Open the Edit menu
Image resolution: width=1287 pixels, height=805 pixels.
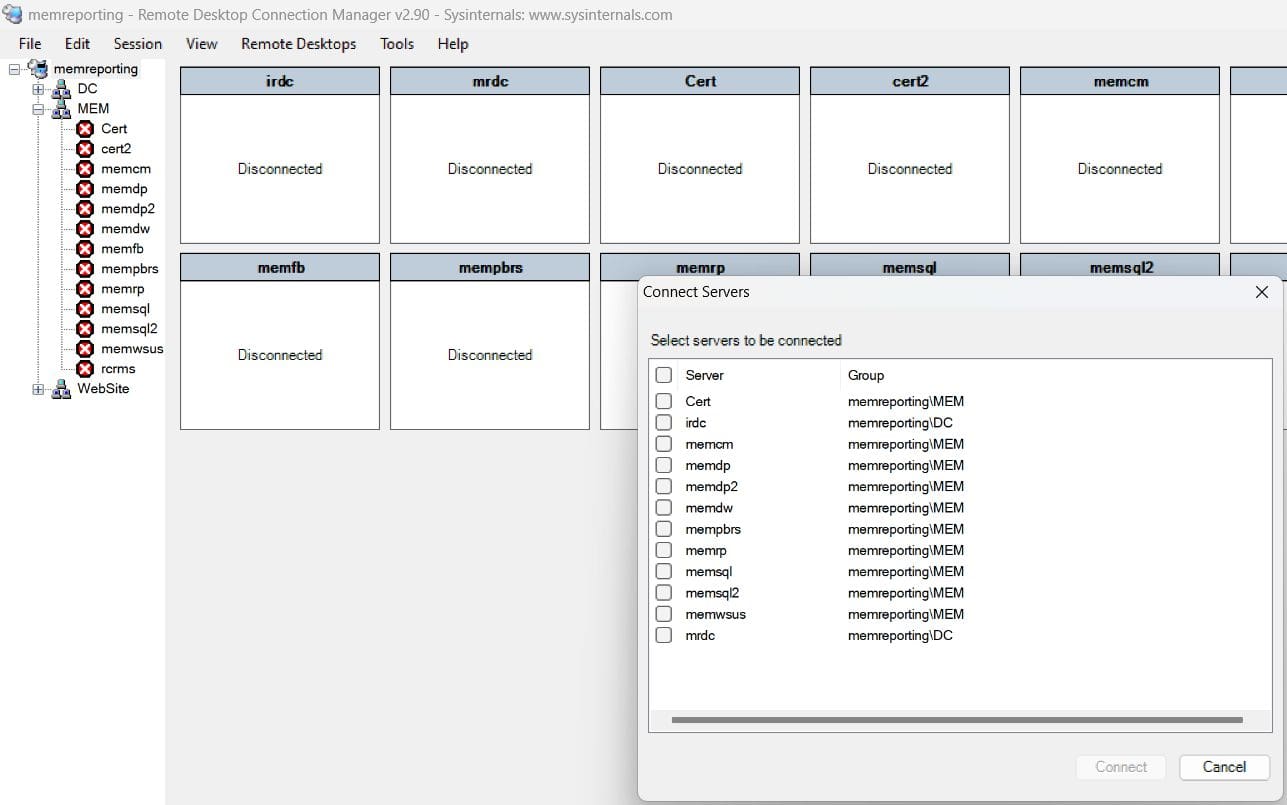point(77,44)
